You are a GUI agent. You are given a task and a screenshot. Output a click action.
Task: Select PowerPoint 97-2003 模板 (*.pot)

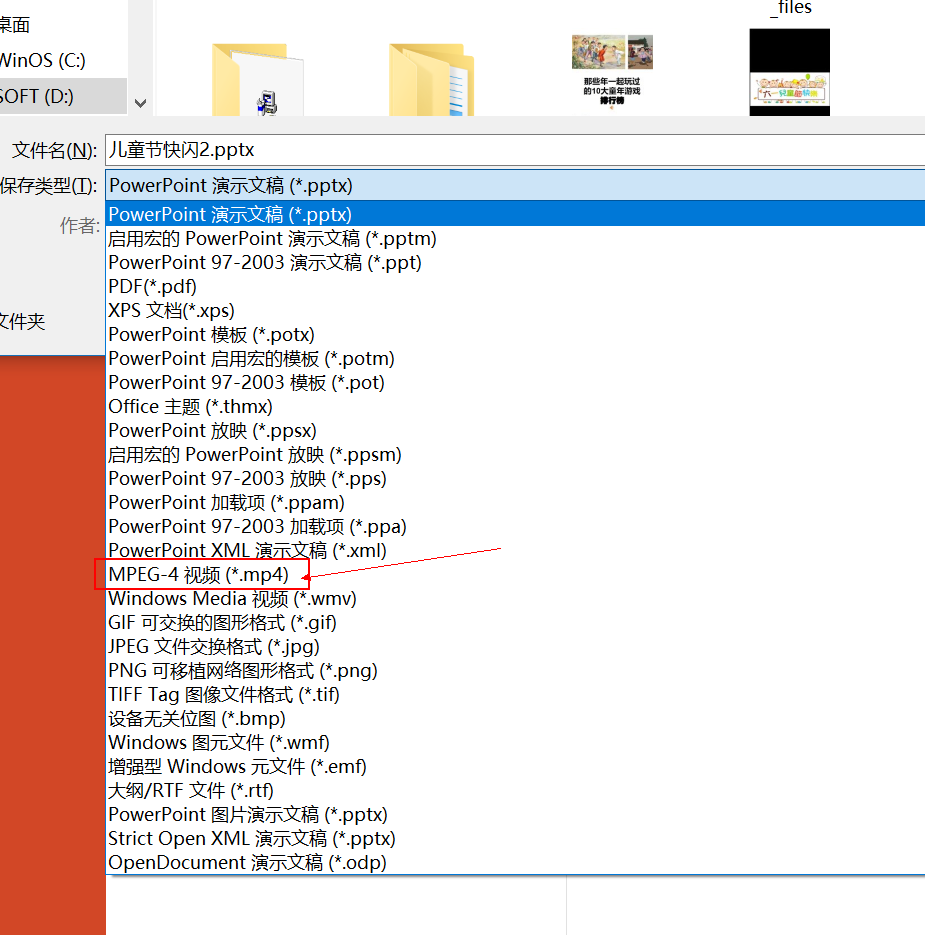(515, 382)
